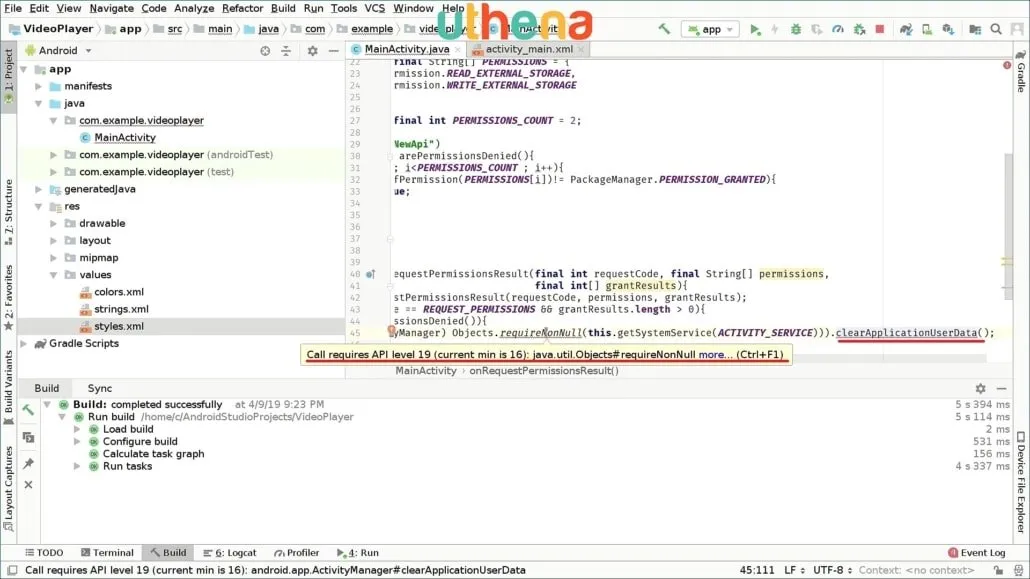Click the UTF-8 encoding selector

click(832, 570)
